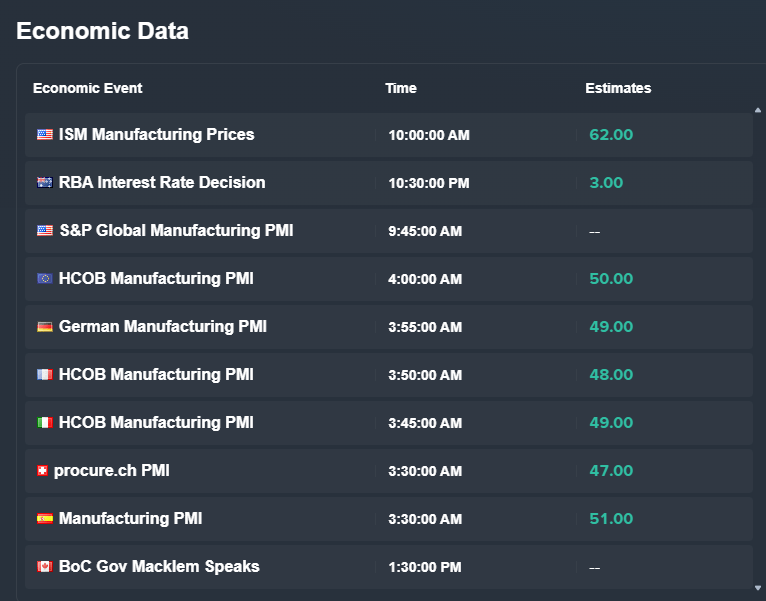The height and width of the screenshot is (601, 766).
Task: Click the 3.00 estimate value
Action: pos(606,182)
